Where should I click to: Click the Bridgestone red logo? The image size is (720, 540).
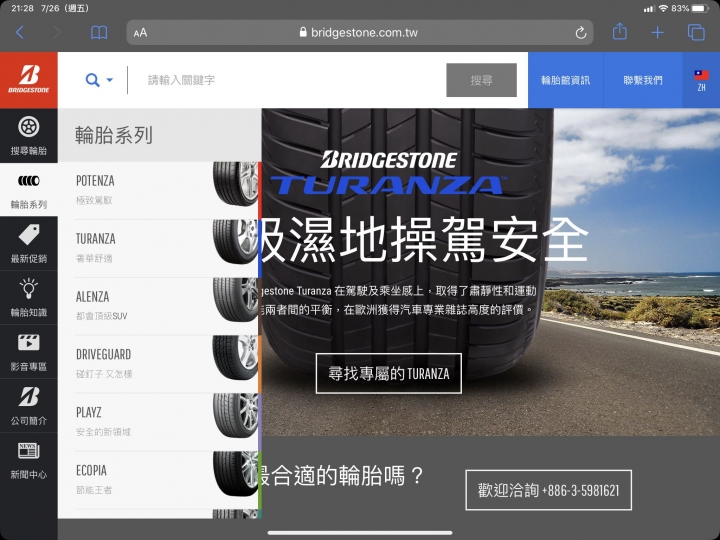29,80
